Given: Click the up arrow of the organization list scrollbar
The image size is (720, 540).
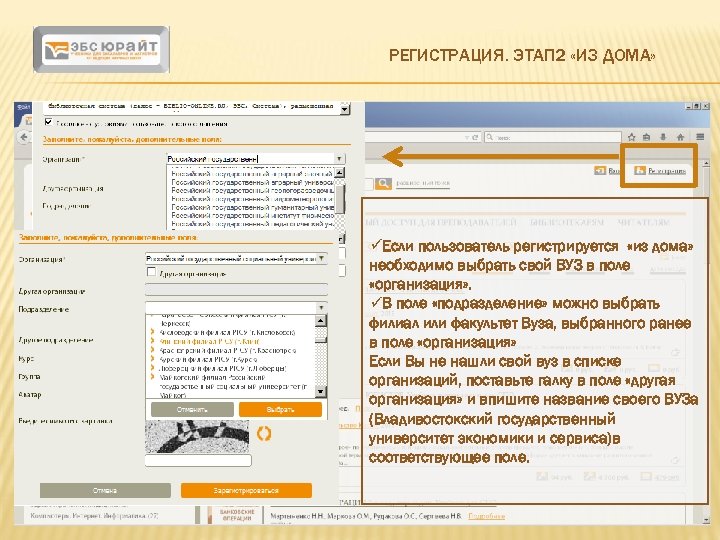Looking at the screenshot, I should tap(340, 173).
